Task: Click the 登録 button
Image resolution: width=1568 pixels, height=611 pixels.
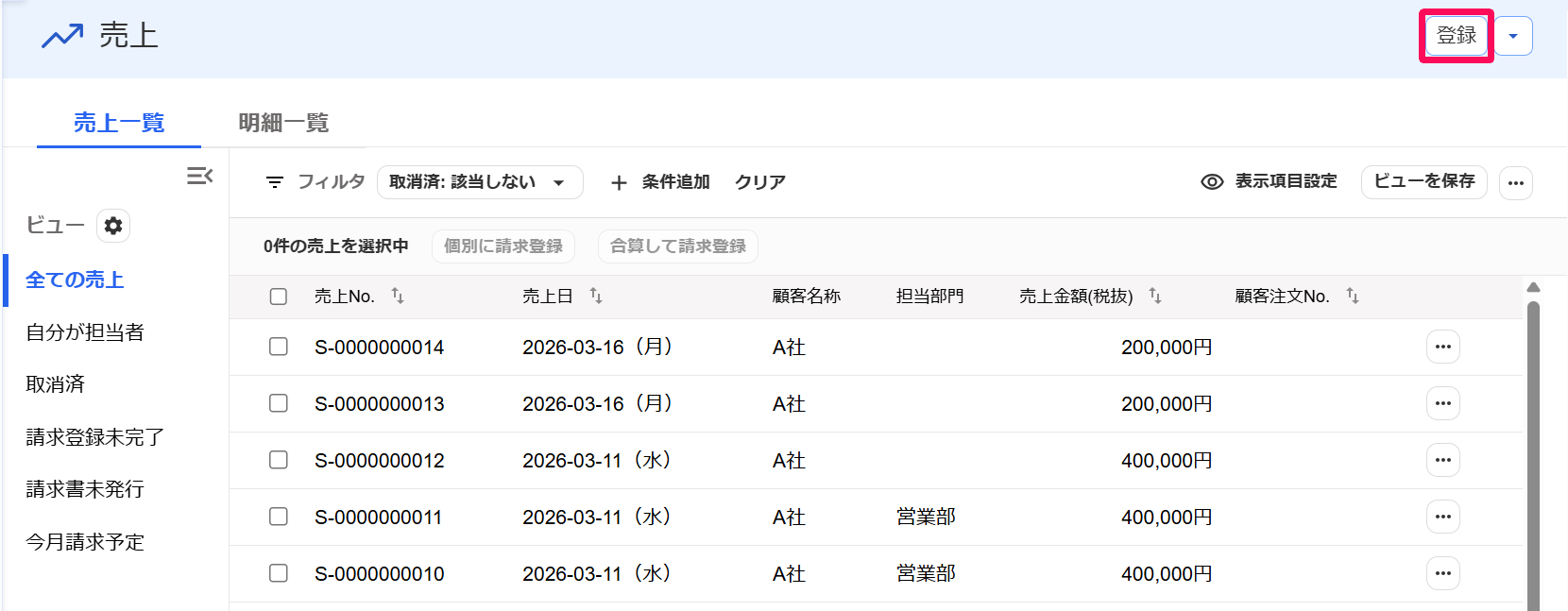Action: pyautogui.click(x=1456, y=36)
